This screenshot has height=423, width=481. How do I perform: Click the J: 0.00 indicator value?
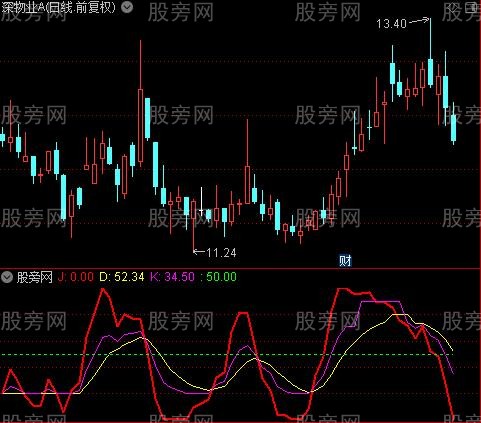[x=76, y=277]
